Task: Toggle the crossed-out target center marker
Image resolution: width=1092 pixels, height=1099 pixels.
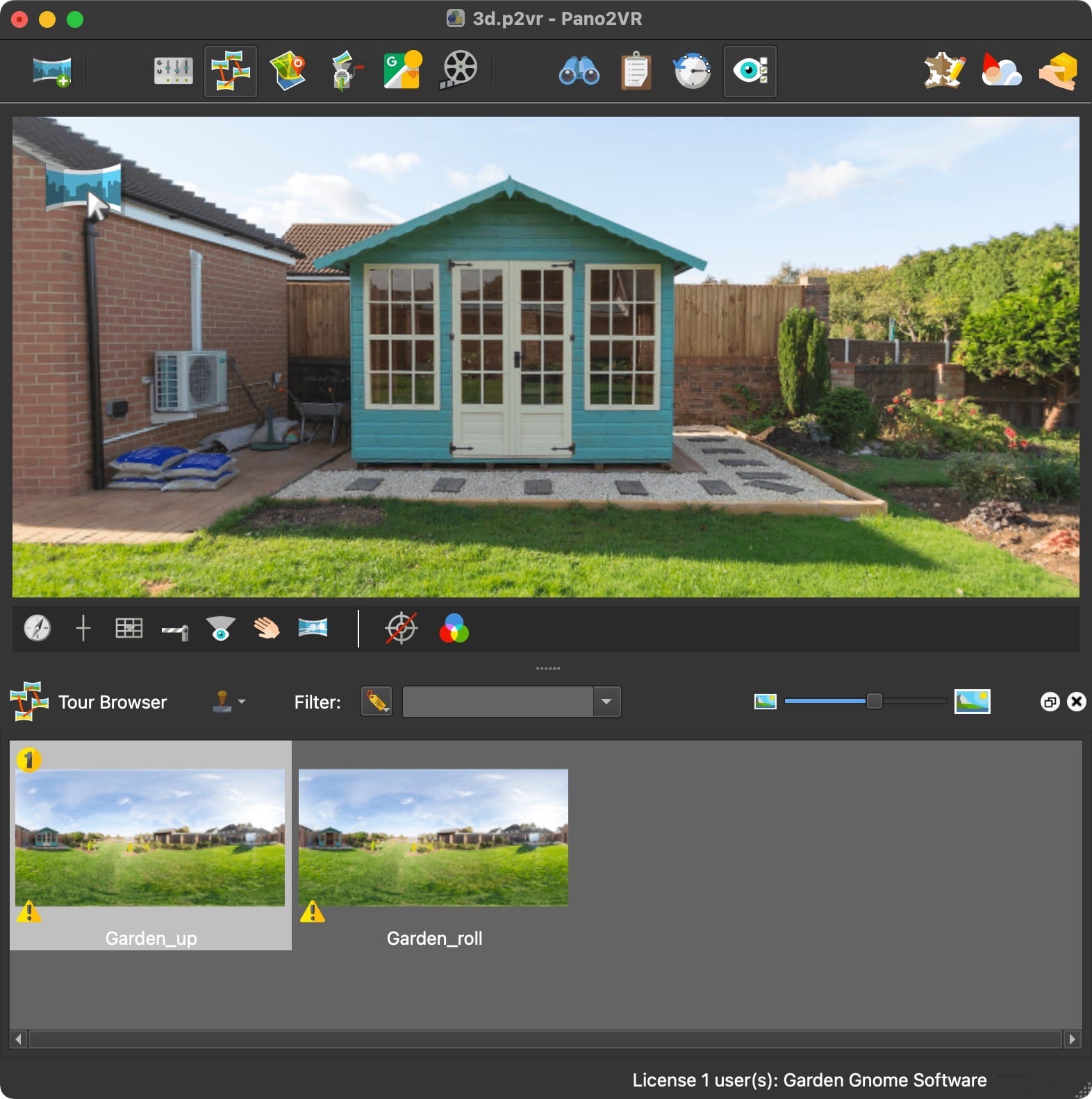Action: click(x=401, y=629)
